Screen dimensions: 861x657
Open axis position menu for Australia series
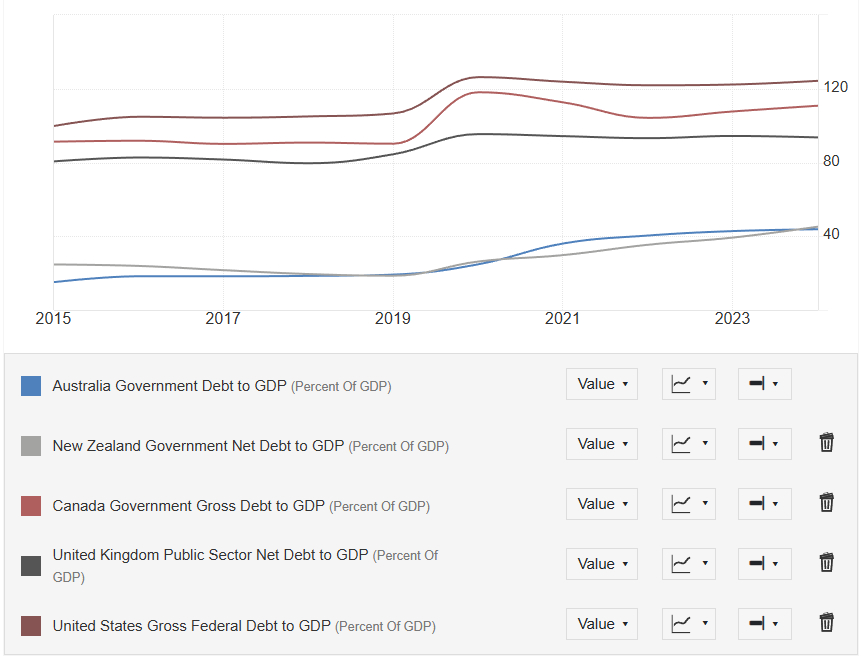pyautogui.click(x=764, y=384)
